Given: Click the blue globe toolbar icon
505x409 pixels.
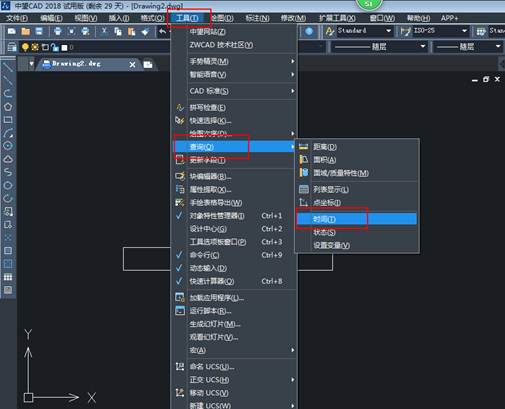Looking at the screenshot, I should [309, 31].
